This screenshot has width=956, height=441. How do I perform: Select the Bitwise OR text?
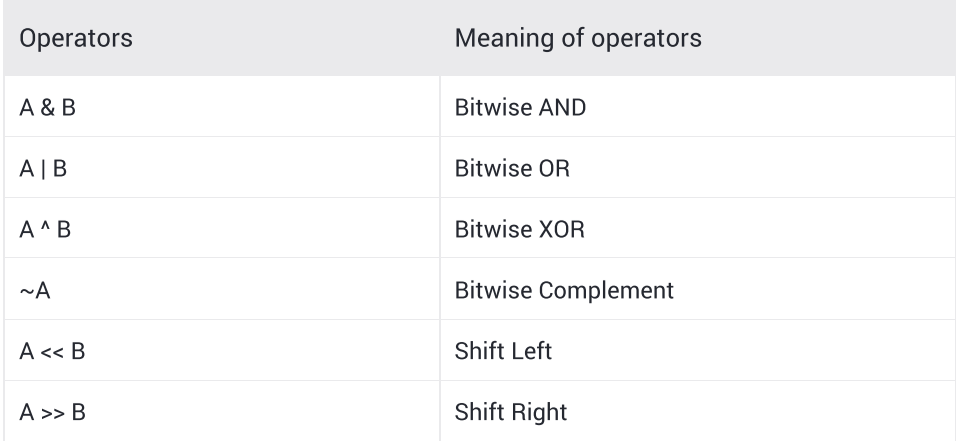coord(512,168)
